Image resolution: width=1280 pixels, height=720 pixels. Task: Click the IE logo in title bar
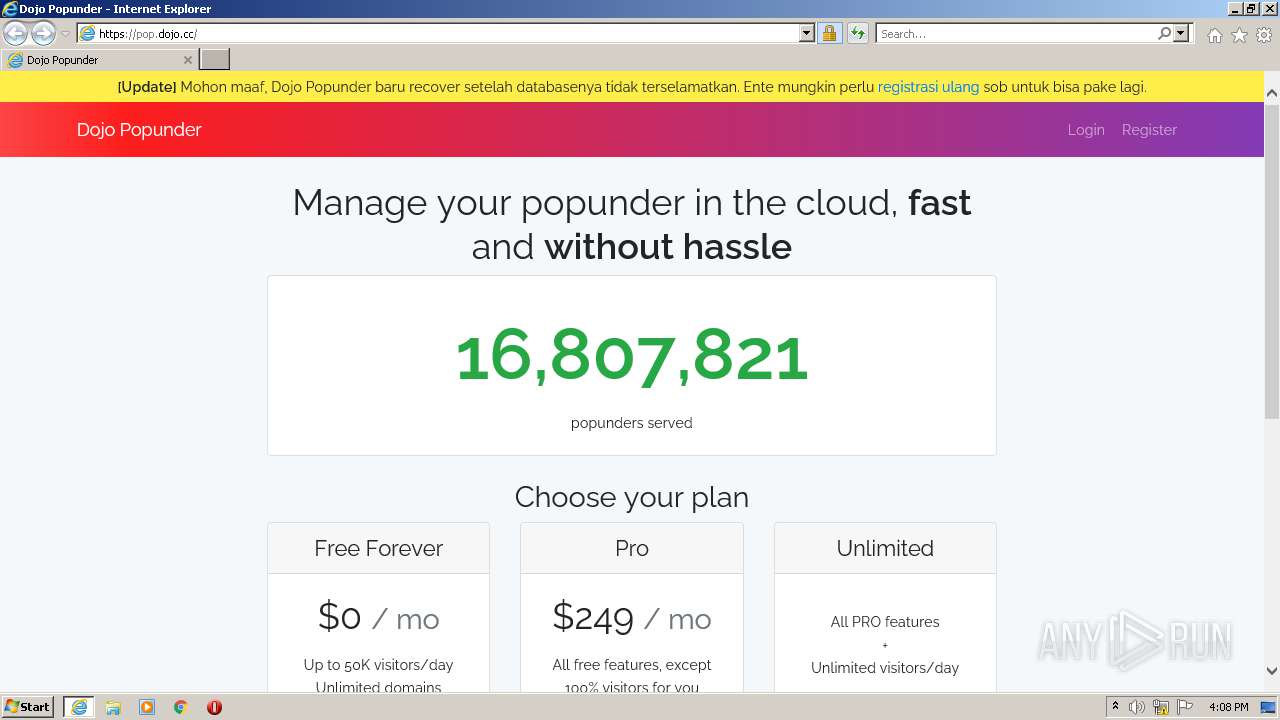10,9
